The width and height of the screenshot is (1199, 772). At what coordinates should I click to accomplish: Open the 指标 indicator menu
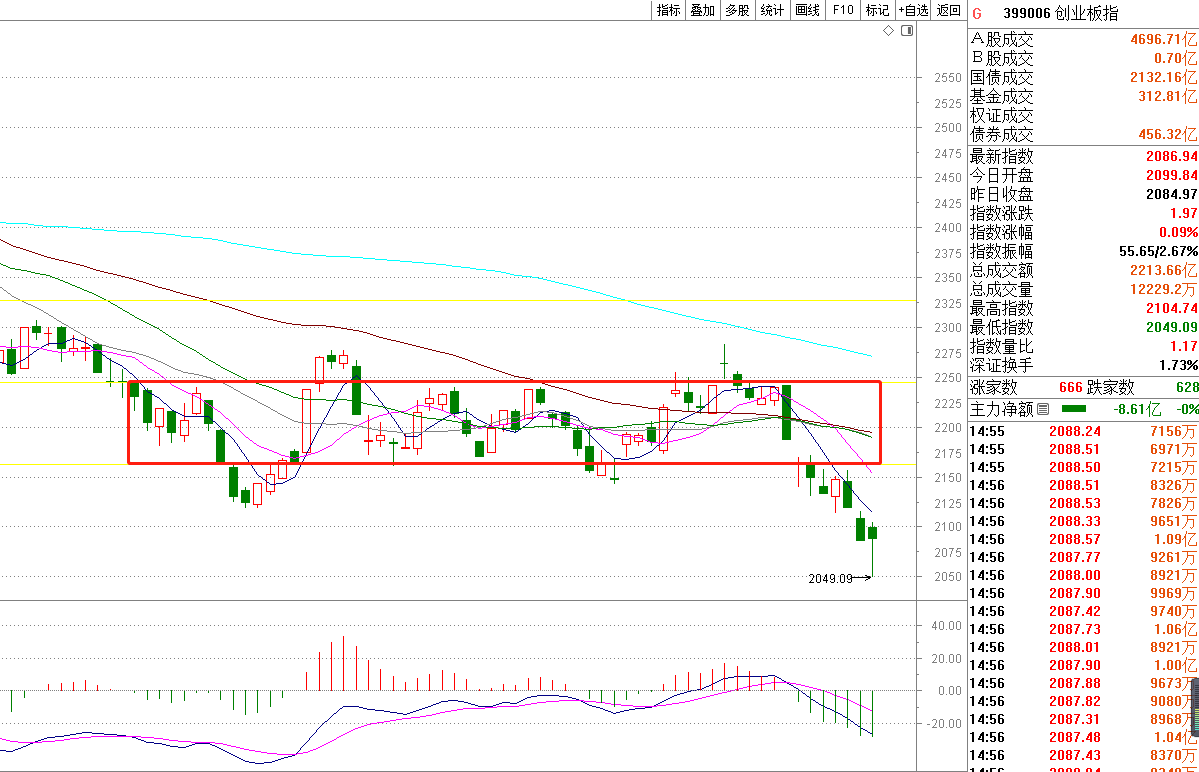pyautogui.click(x=668, y=10)
